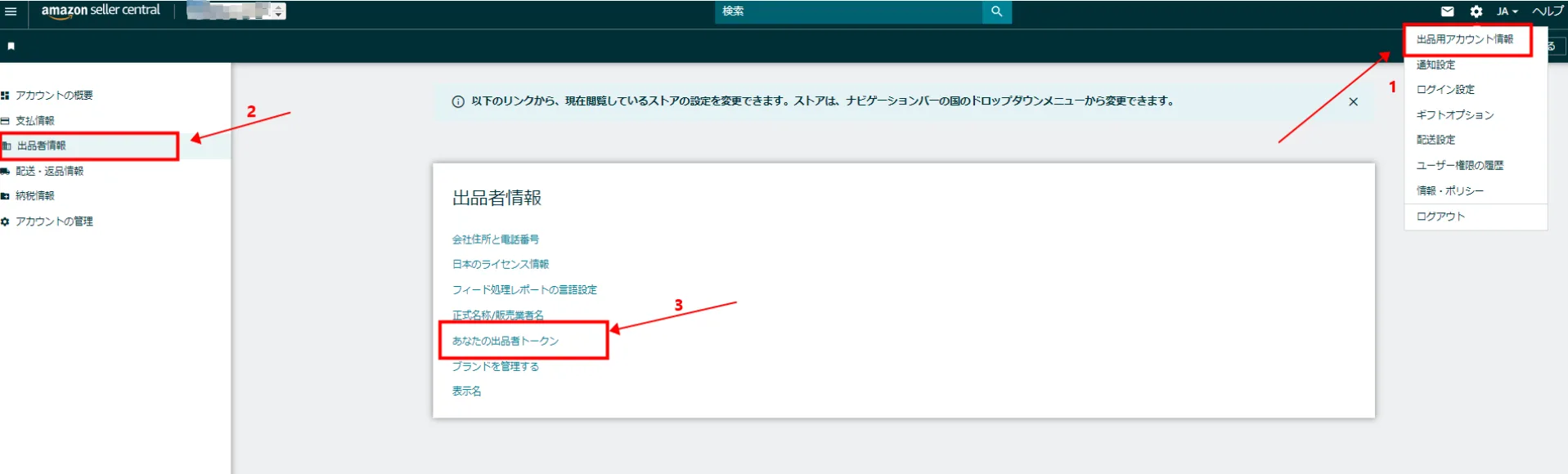Choose ログアウト from settings menu
The height and width of the screenshot is (474, 1568).
tap(1440, 217)
